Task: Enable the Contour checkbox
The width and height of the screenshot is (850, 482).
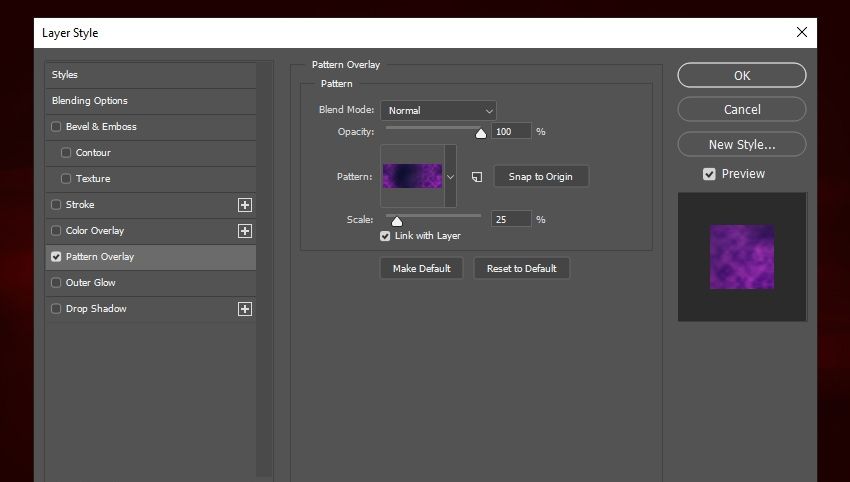Action: click(x=66, y=152)
